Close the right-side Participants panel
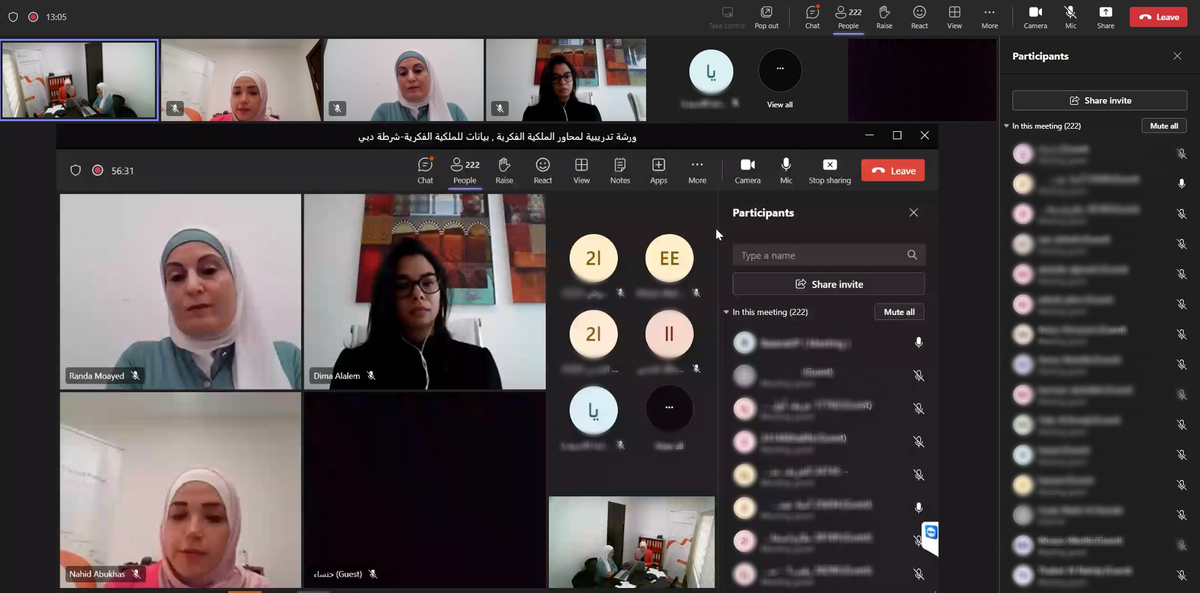Image resolution: width=1200 pixels, height=593 pixels. 1177,56
